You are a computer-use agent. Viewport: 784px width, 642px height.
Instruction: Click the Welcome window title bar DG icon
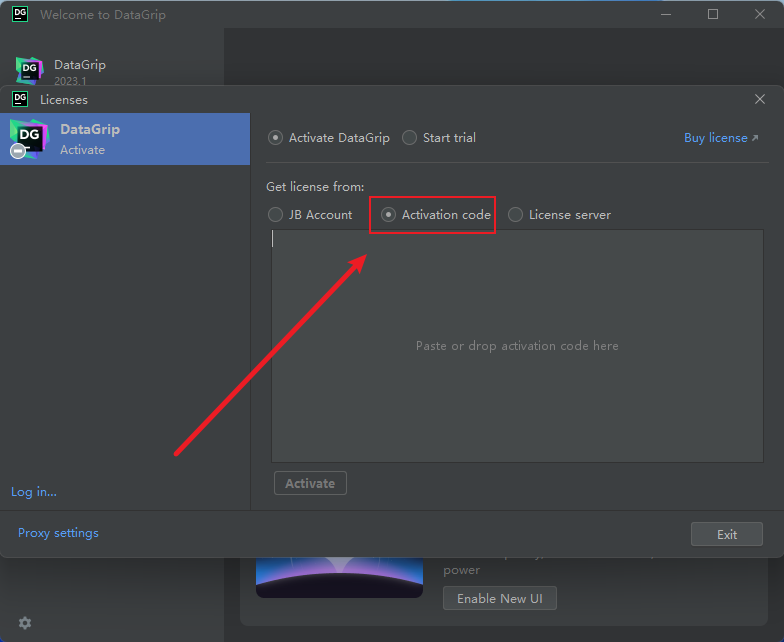(x=20, y=14)
